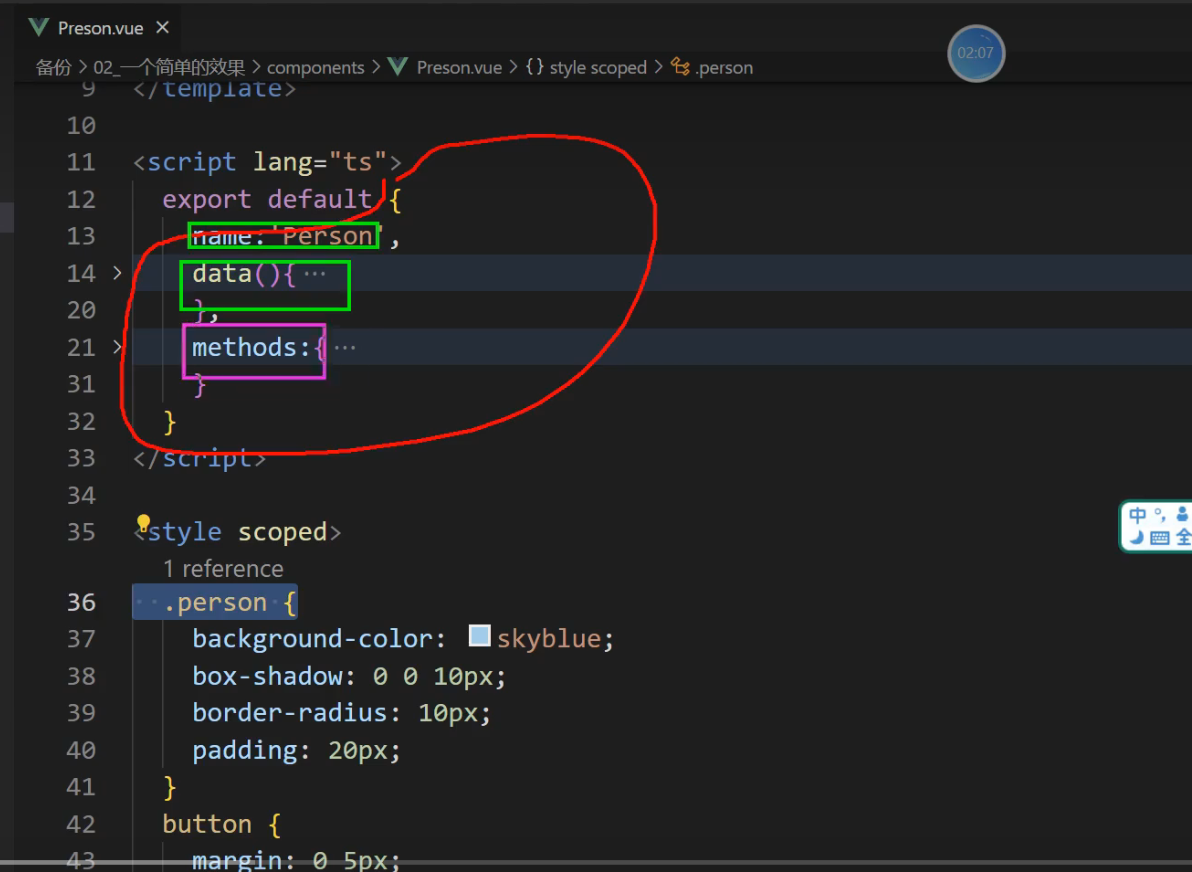Click the style scoped tag text
The height and width of the screenshot is (872, 1192).
click(237, 532)
